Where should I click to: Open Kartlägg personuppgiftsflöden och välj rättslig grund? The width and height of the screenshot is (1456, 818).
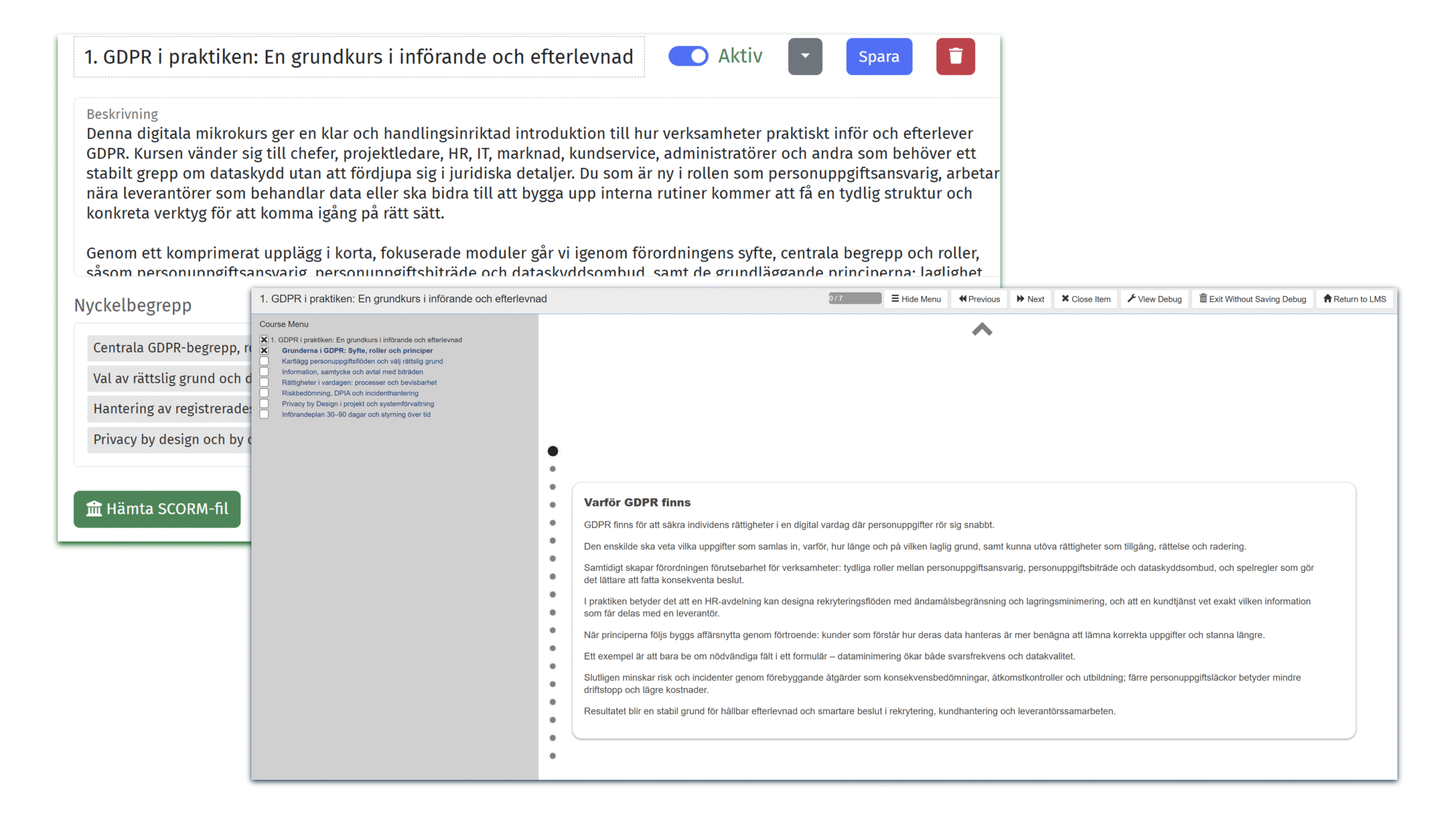click(x=362, y=362)
